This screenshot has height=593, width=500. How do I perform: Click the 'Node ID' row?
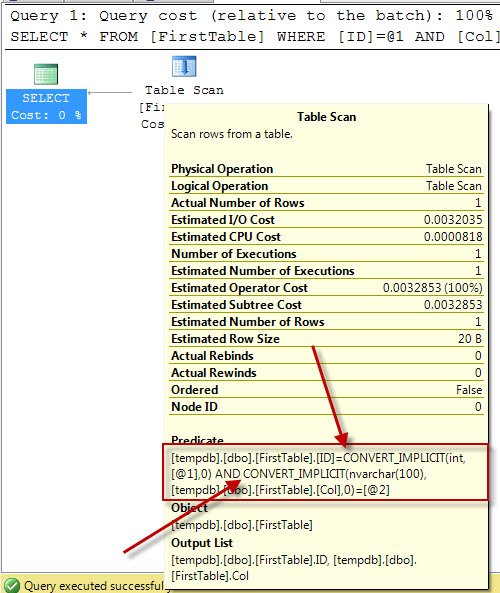(x=326, y=407)
